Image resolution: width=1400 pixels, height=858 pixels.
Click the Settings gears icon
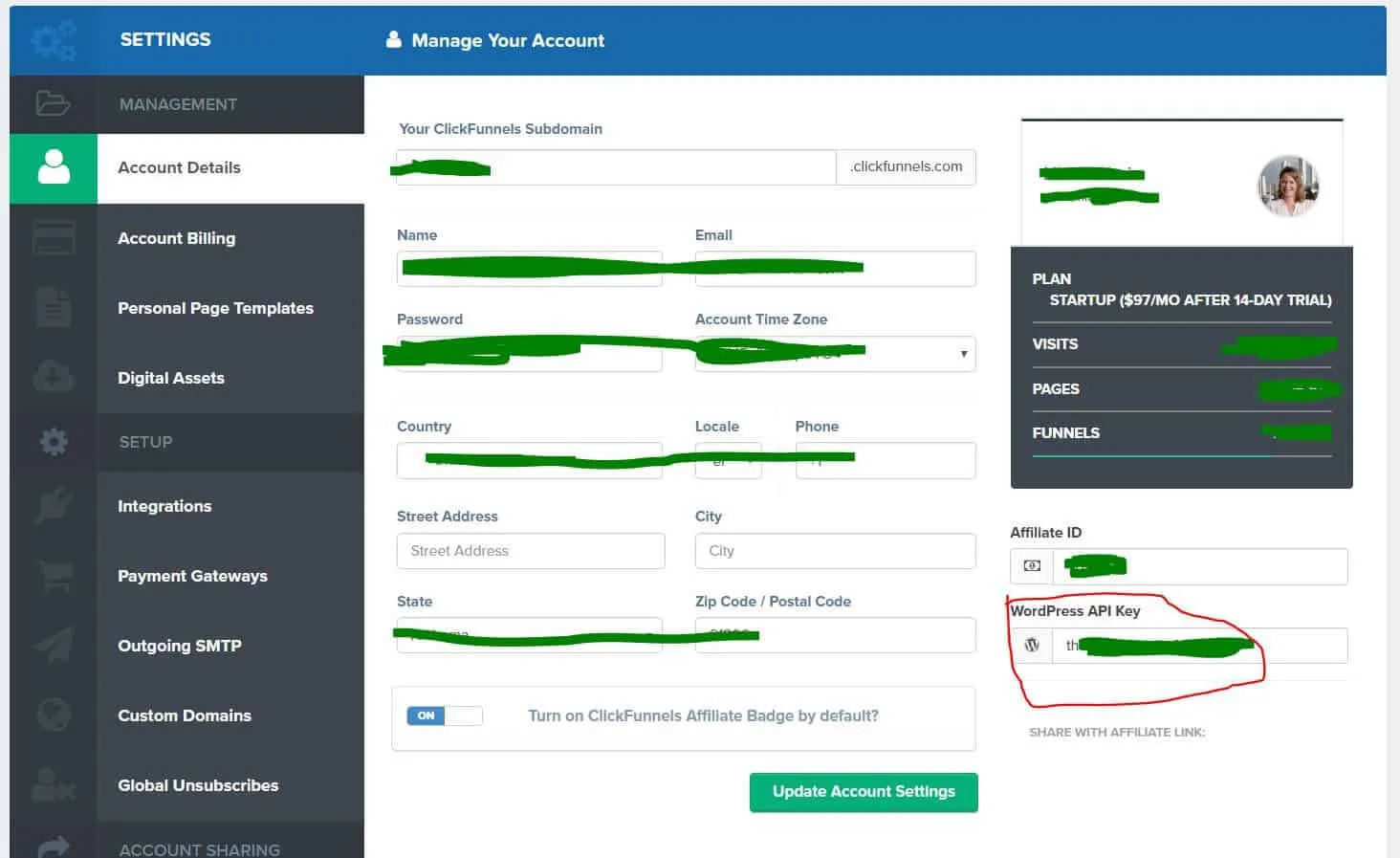click(x=54, y=40)
